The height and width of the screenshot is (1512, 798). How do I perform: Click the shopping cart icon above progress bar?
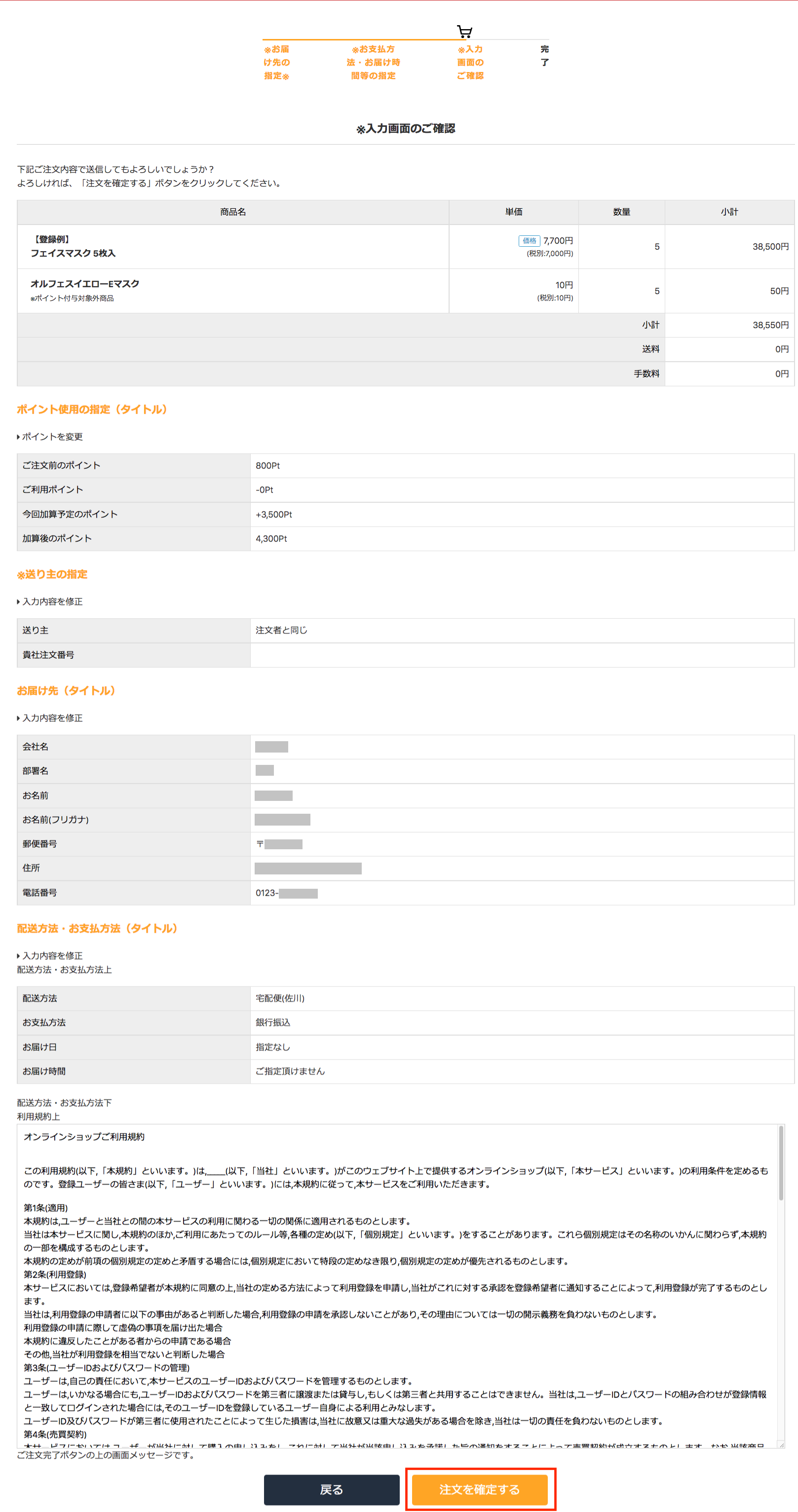coord(464,31)
